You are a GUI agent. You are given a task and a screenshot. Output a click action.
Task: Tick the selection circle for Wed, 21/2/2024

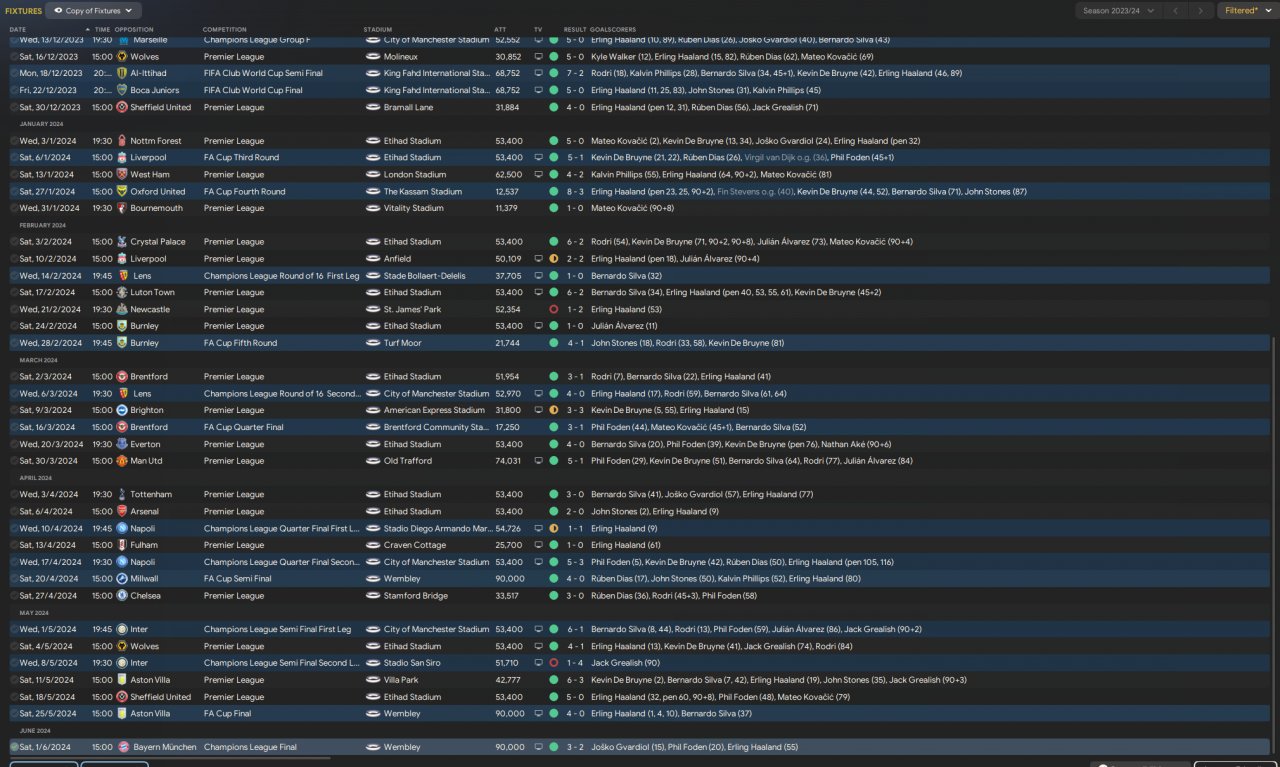tap(14, 309)
